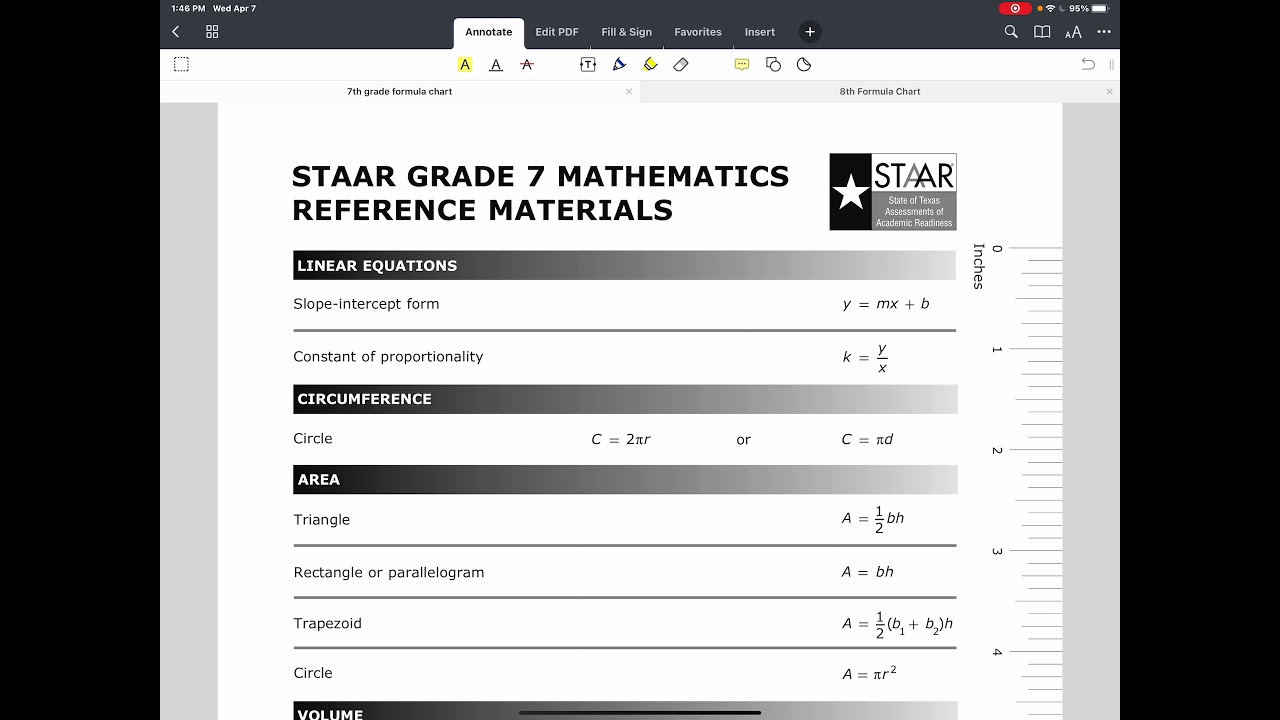Switch to 8th Formula Chart document
The image size is (1280, 720).
coord(880,91)
